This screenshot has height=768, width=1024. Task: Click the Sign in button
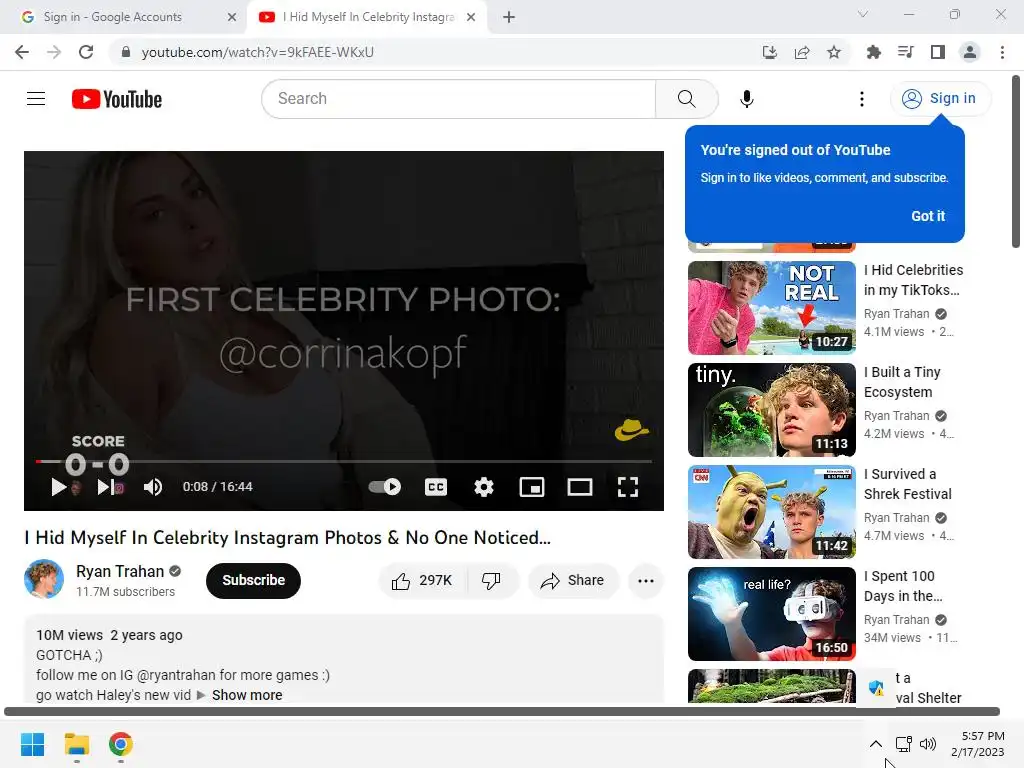click(940, 99)
